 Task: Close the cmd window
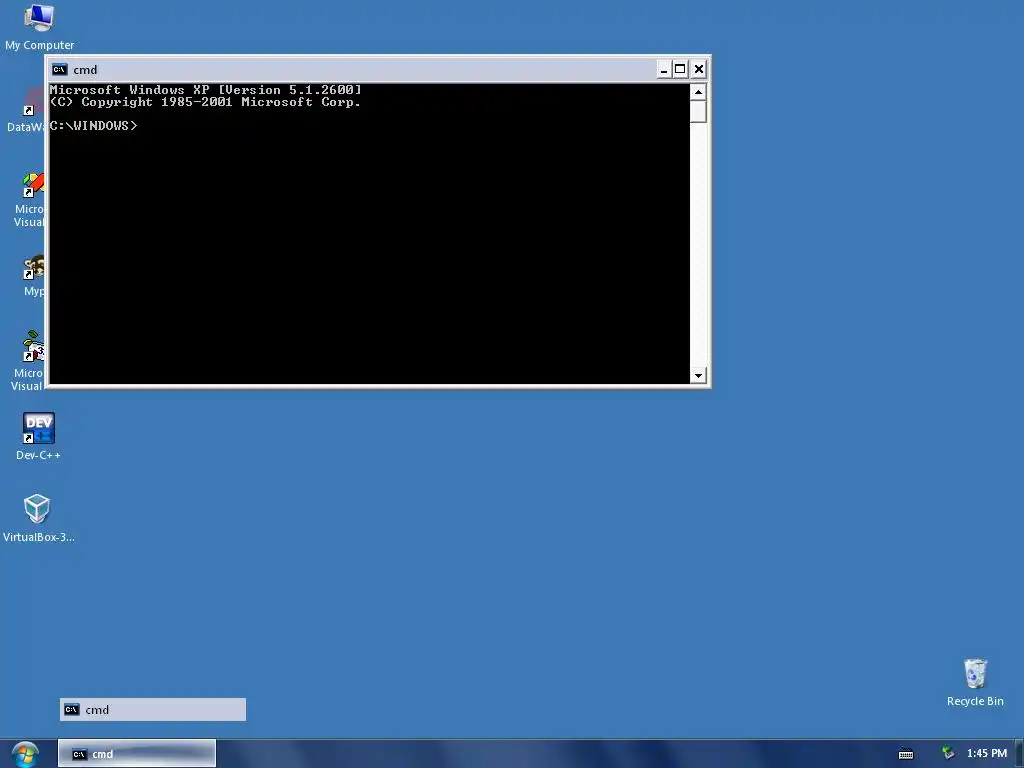[x=699, y=69]
